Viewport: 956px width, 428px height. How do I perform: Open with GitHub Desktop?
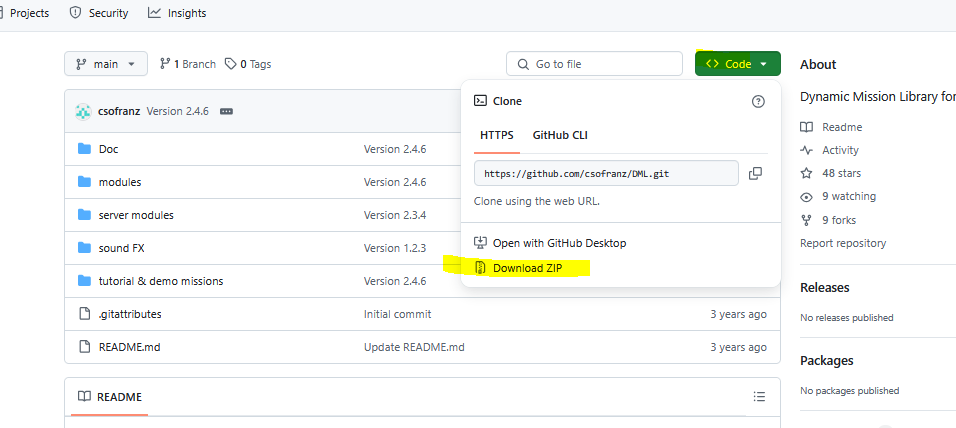pyautogui.click(x=550, y=243)
